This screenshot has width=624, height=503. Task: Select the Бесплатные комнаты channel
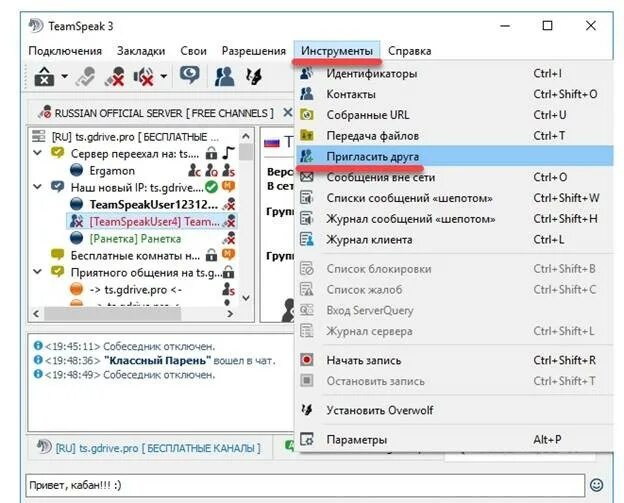click(135, 255)
